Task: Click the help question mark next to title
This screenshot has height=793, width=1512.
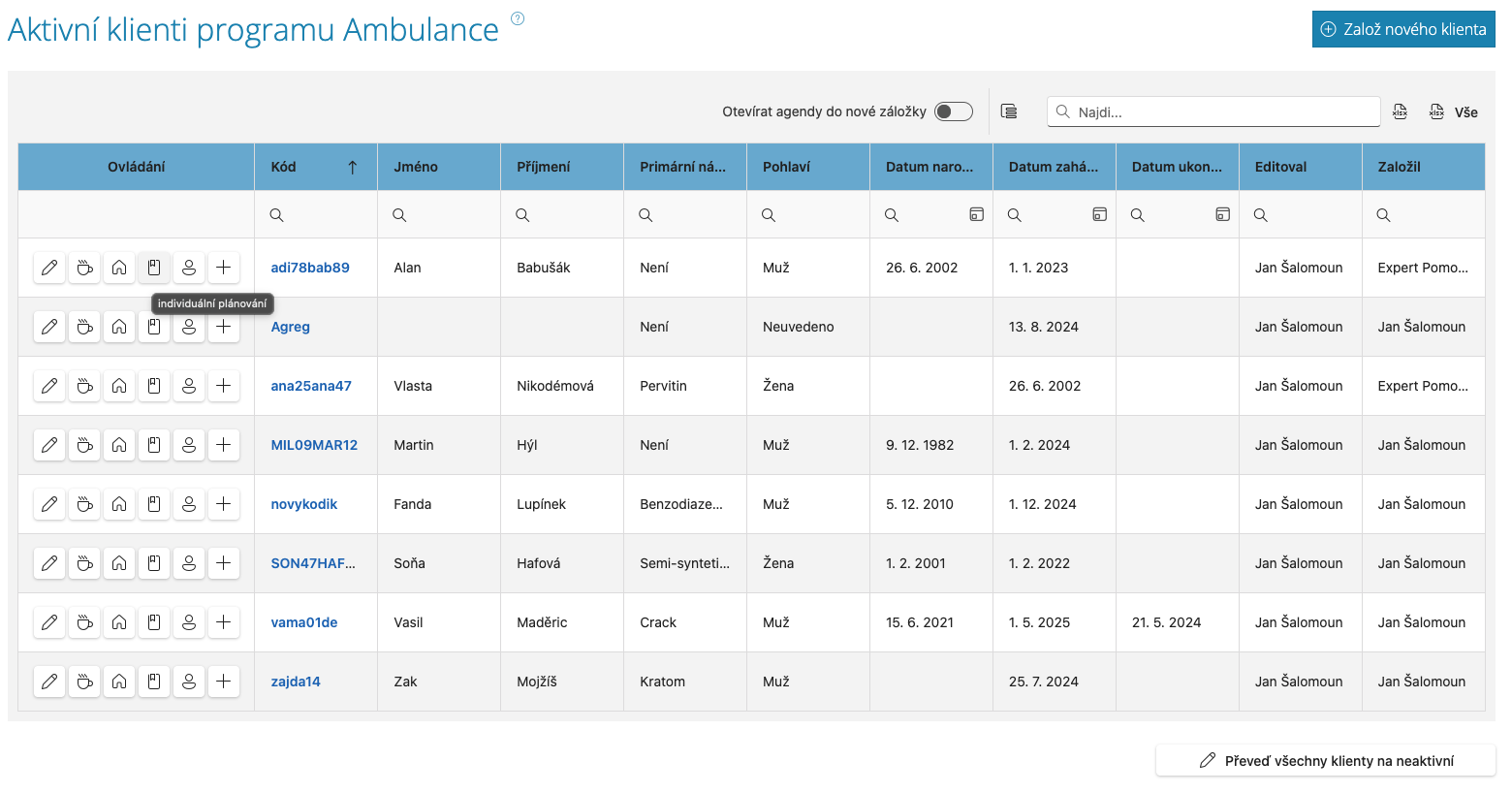Action: (x=518, y=18)
